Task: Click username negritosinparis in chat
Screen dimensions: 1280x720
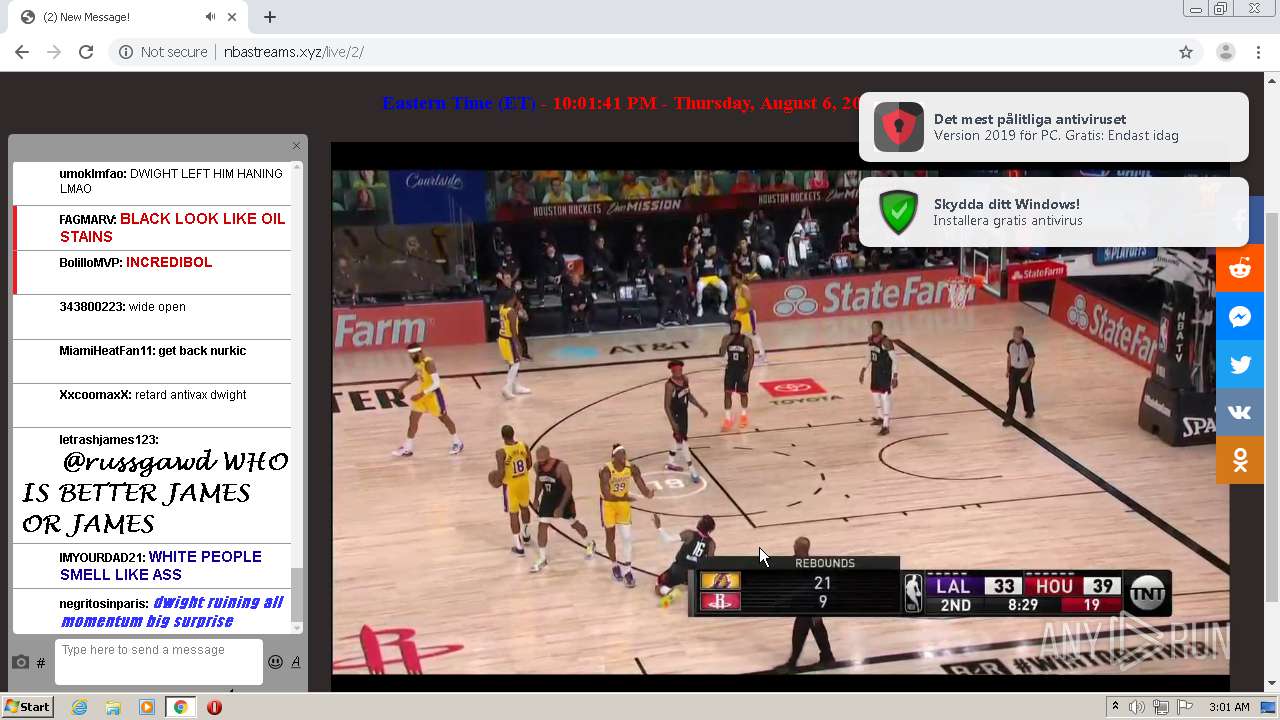Action: (104, 604)
